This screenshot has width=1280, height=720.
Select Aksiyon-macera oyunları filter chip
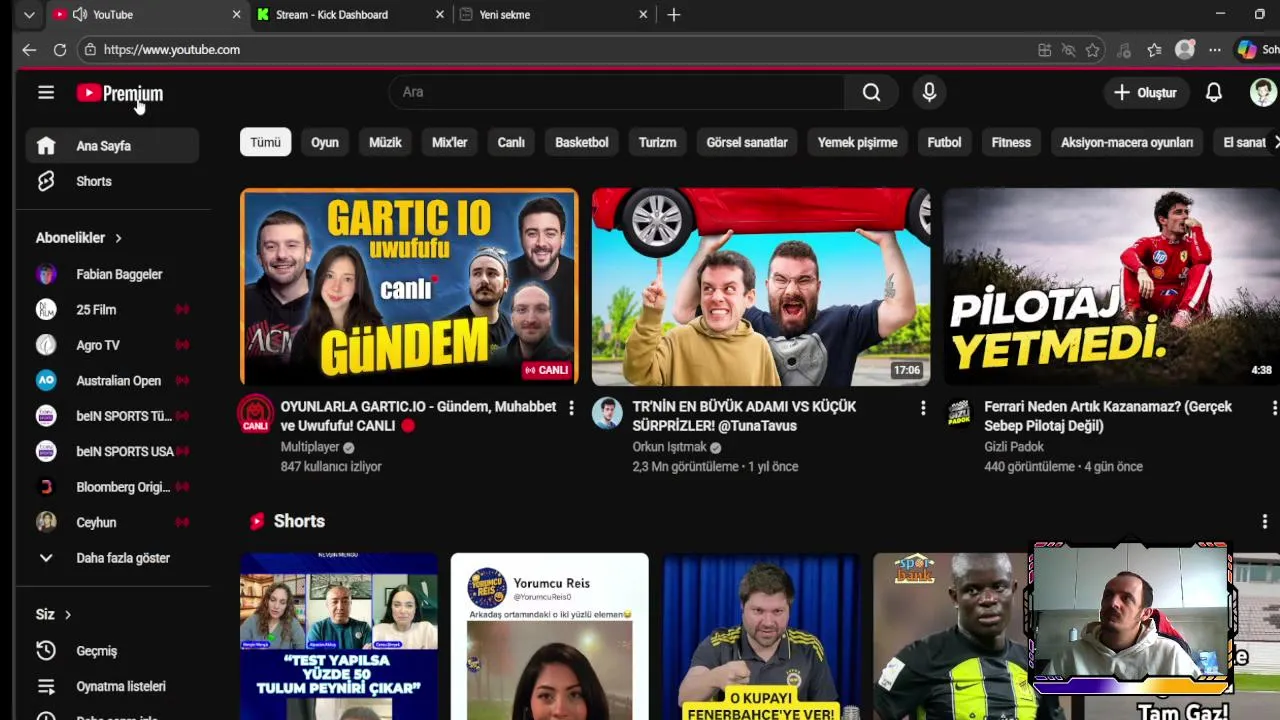pos(1127,142)
